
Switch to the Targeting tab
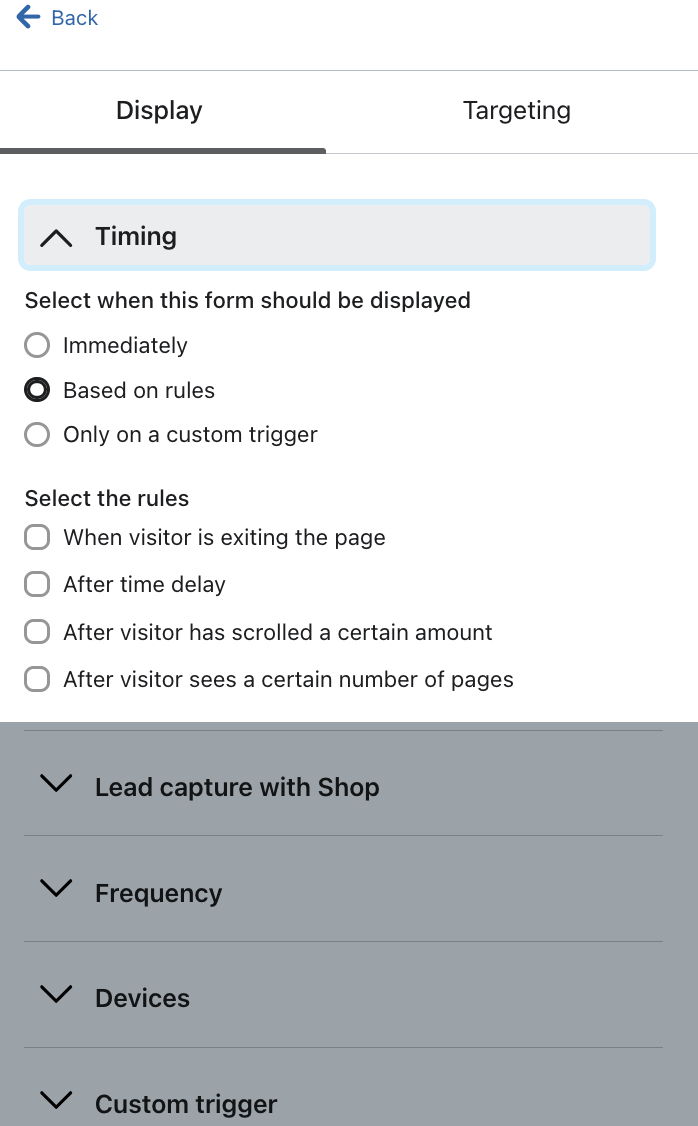[x=516, y=110]
